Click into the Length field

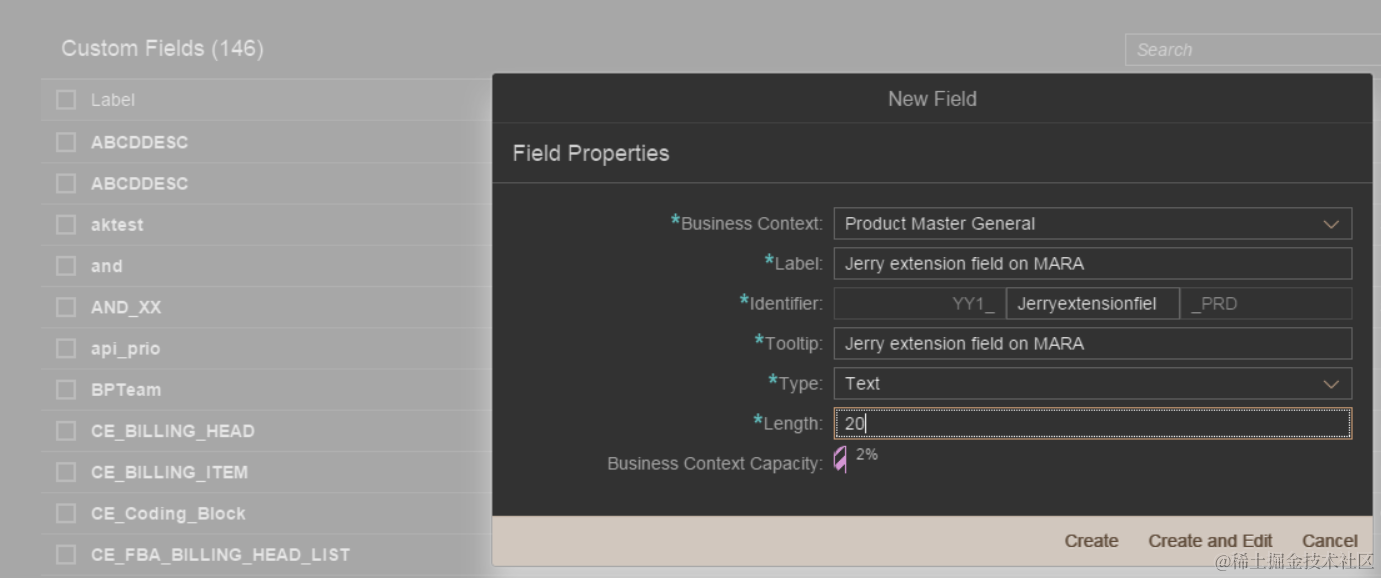[x=1093, y=424]
